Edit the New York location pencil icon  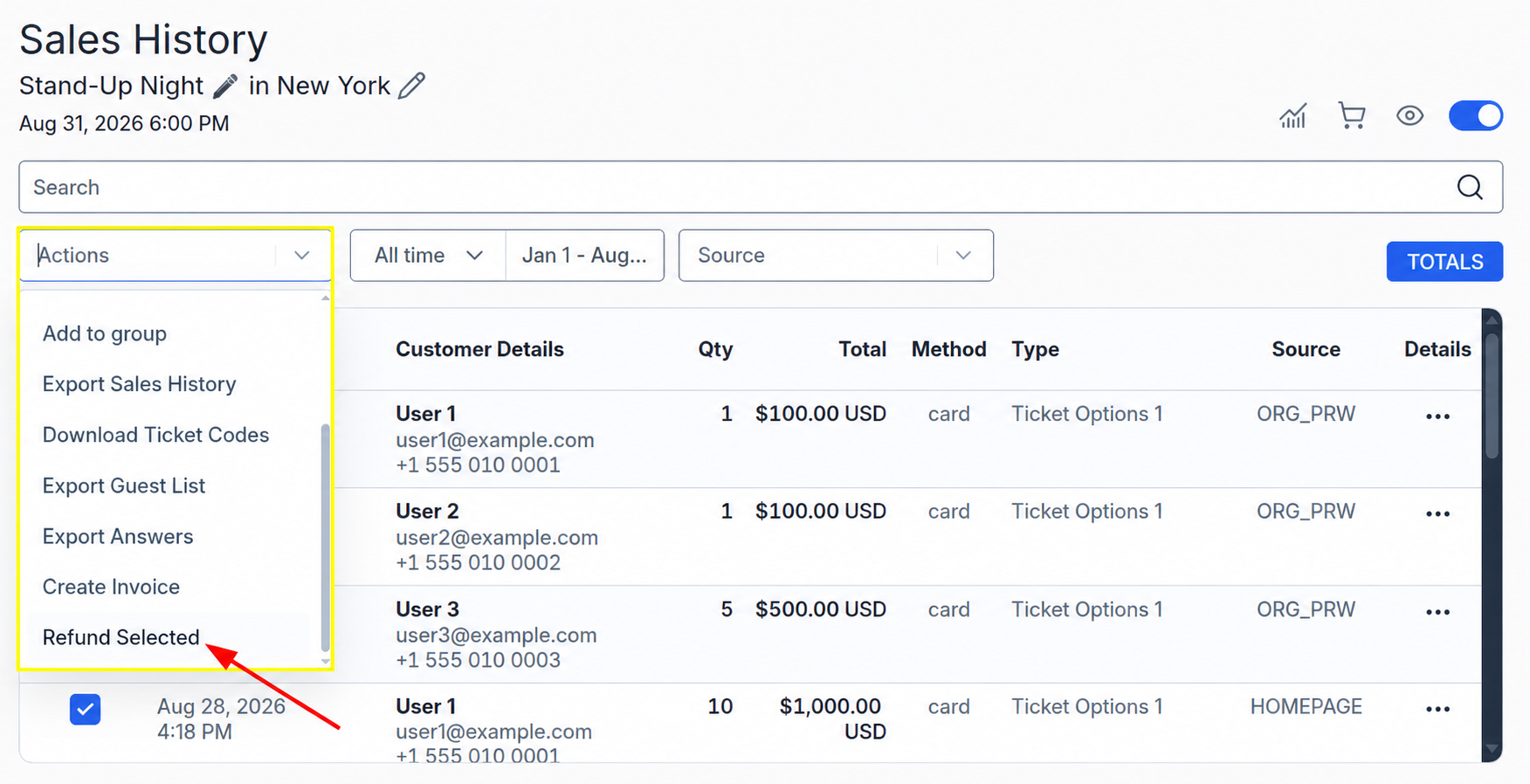[411, 86]
